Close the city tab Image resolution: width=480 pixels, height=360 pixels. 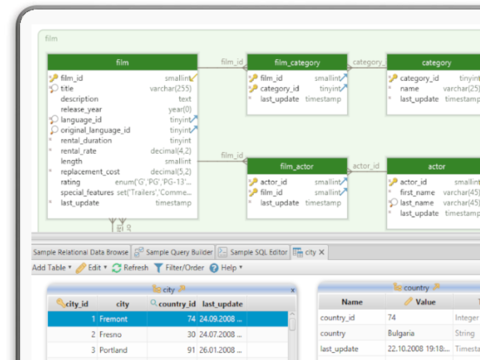pyautogui.click(x=322, y=252)
